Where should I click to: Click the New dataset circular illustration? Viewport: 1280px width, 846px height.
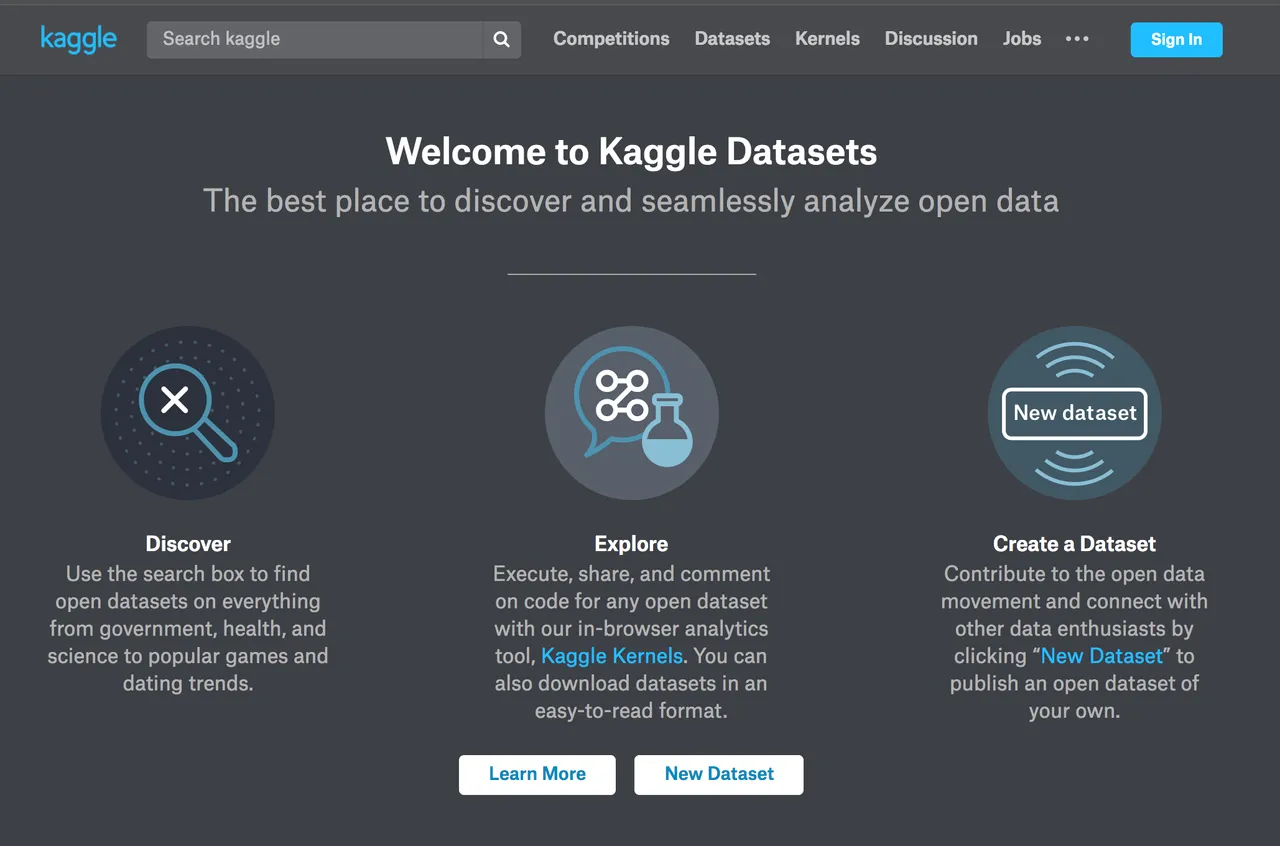1075,413
